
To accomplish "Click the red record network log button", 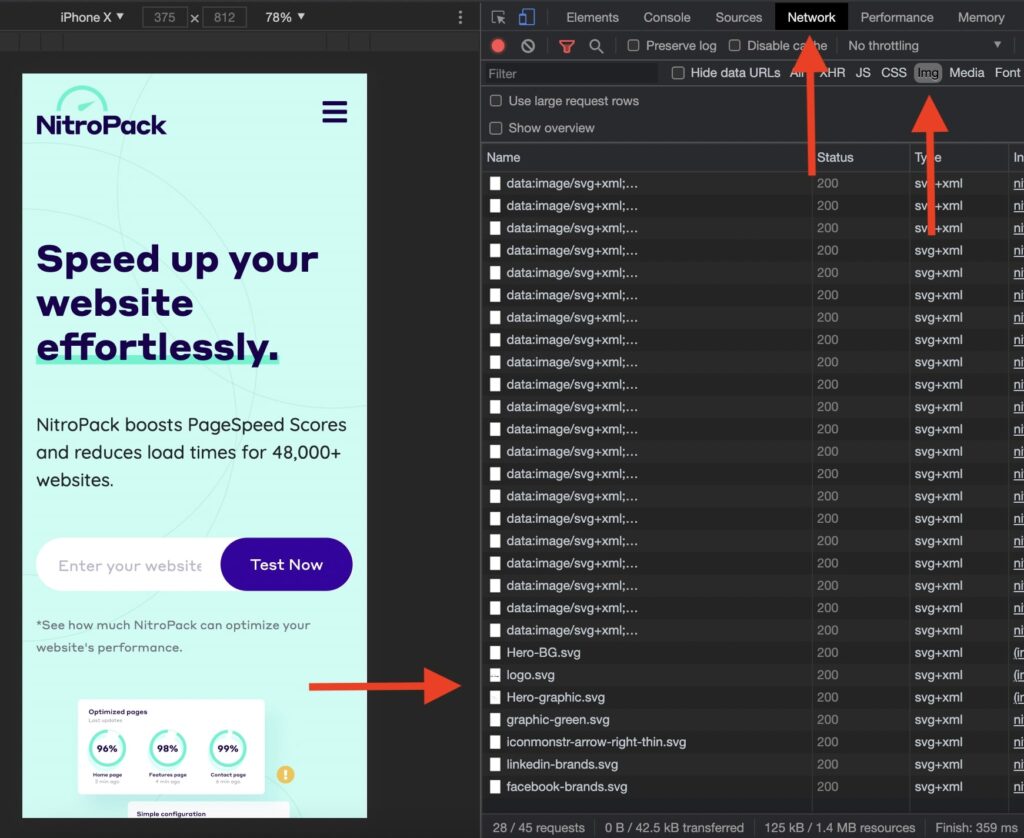I will [498, 46].
